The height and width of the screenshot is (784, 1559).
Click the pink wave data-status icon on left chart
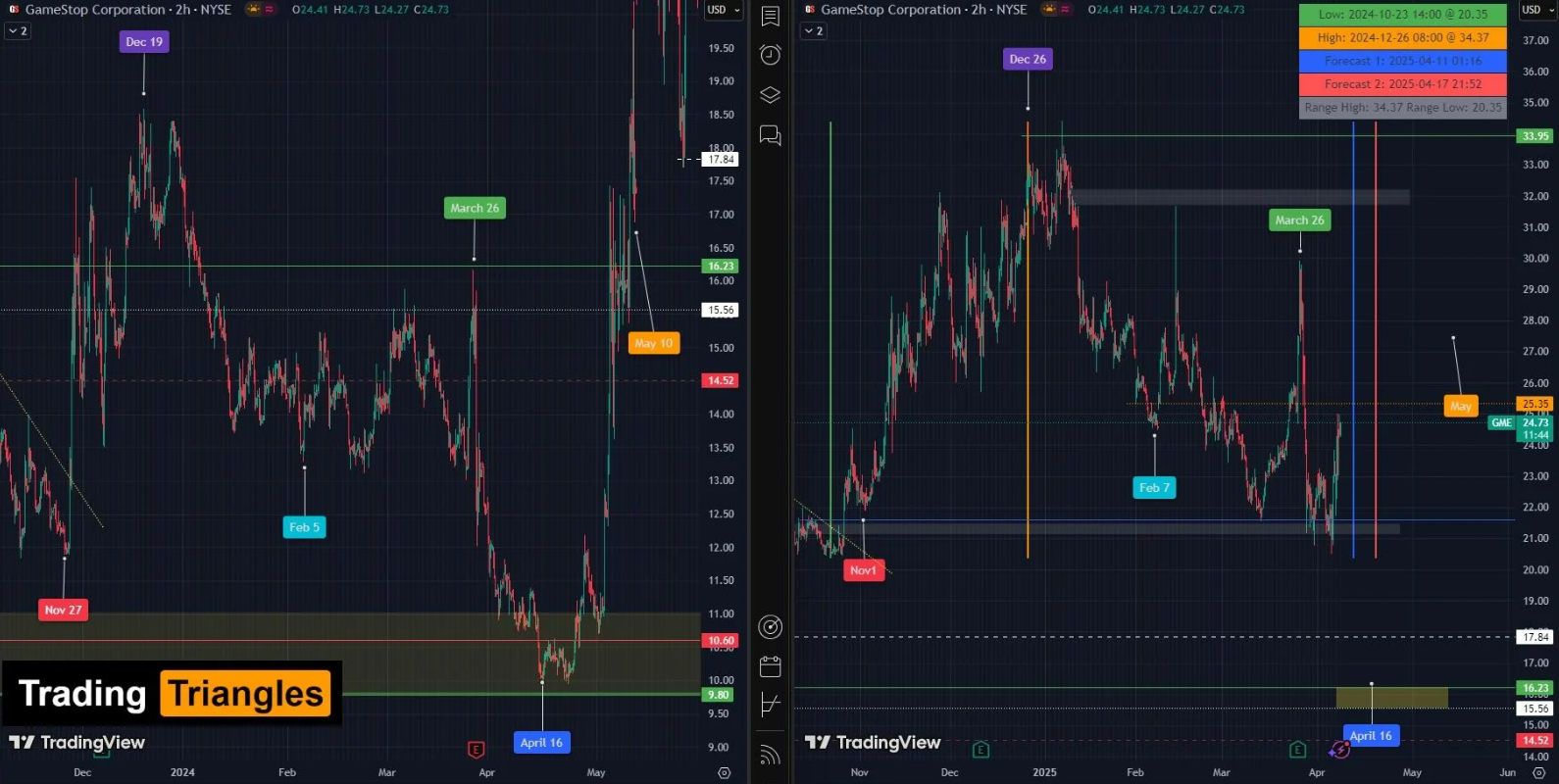[x=270, y=10]
